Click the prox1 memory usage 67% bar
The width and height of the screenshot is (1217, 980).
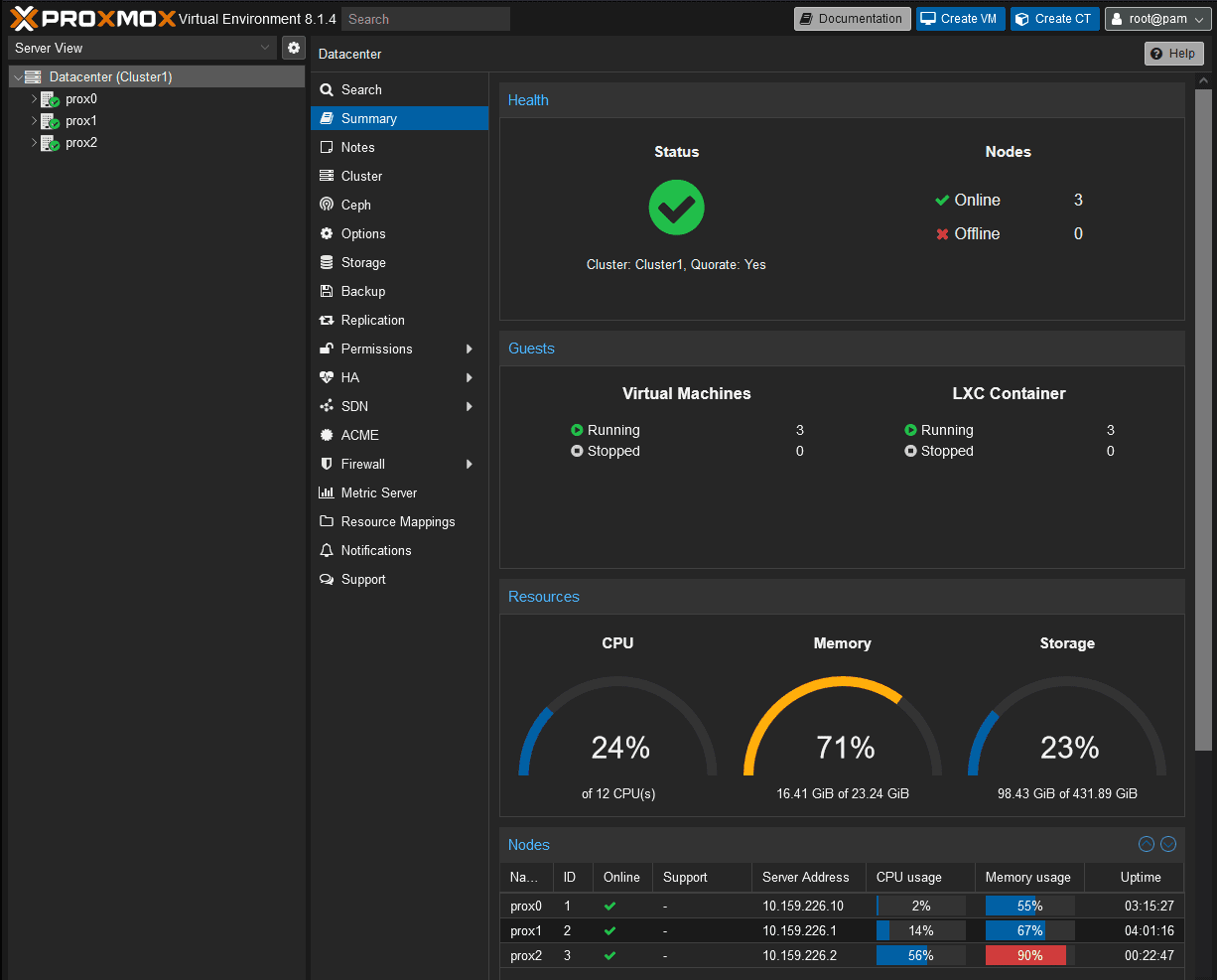[1029, 931]
